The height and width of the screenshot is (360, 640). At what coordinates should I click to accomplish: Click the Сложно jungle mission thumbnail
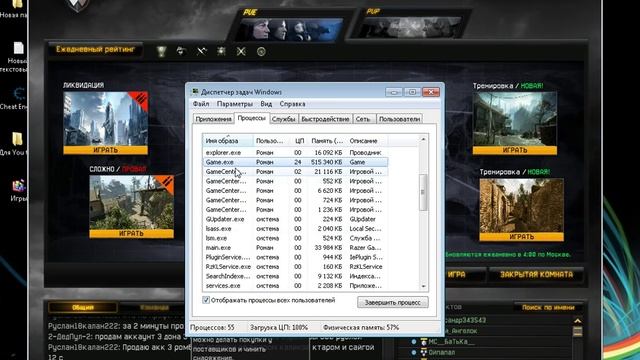tap(131, 202)
